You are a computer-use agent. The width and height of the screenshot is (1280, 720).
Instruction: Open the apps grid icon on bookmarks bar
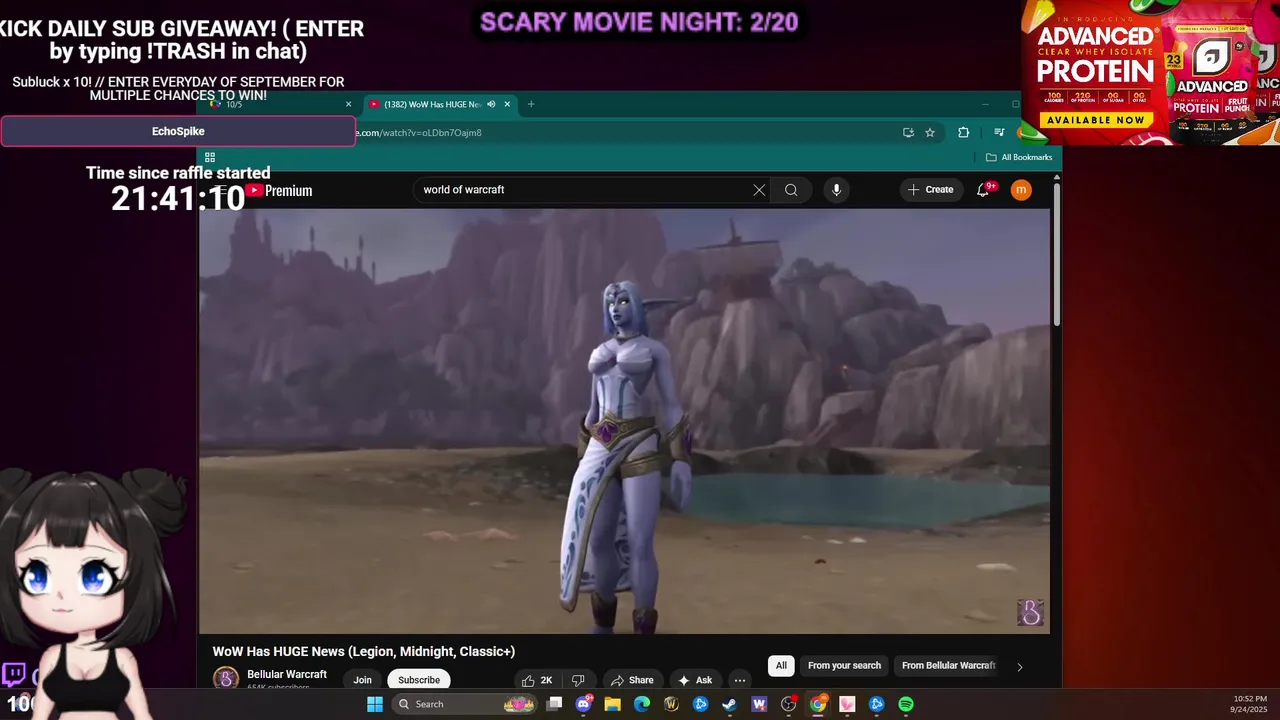pyautogui.click(x=210, y=157)
